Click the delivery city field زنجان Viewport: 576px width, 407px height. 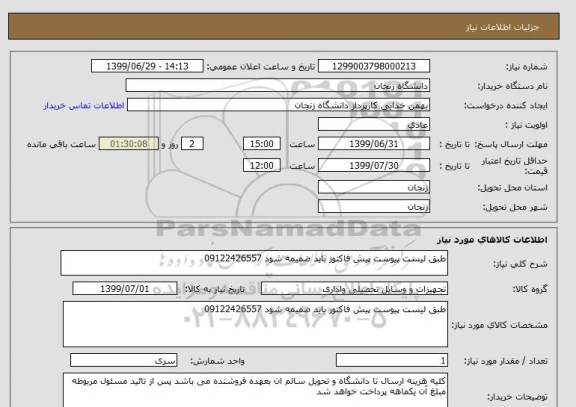tap(374, 206)
